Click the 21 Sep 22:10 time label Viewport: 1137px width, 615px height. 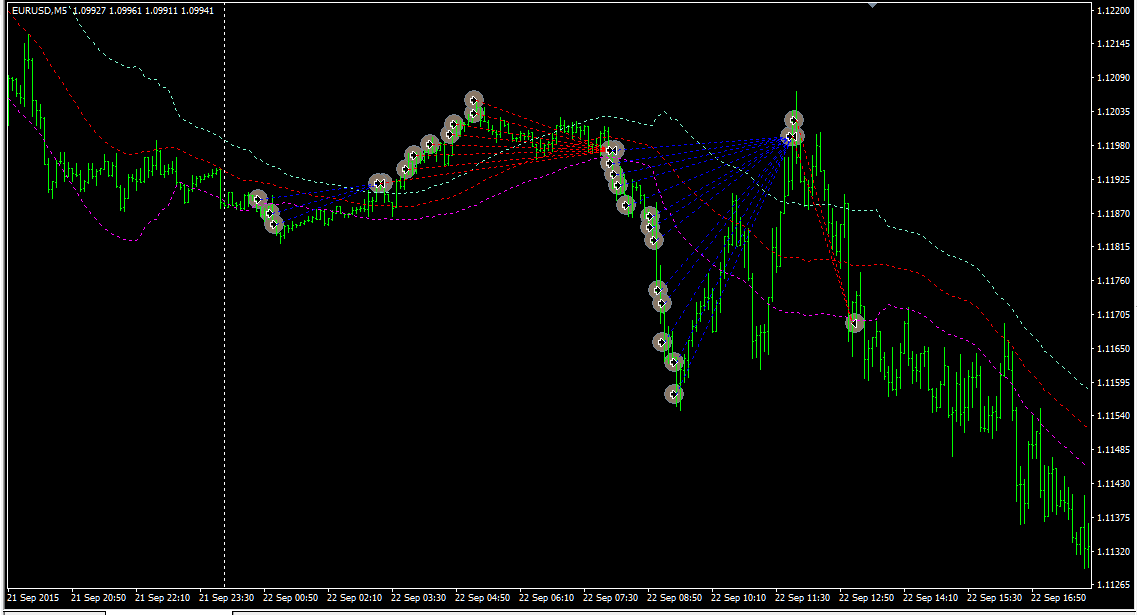click(x=162, y=598)
